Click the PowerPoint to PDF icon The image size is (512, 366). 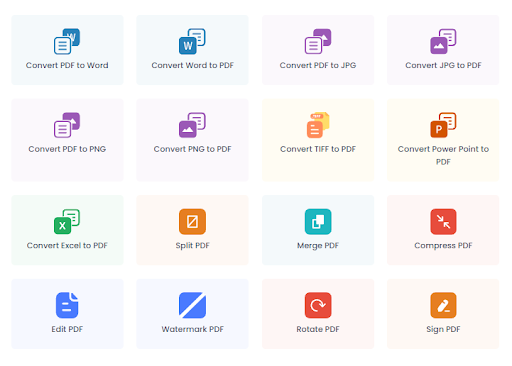click(x=443, y=125)
